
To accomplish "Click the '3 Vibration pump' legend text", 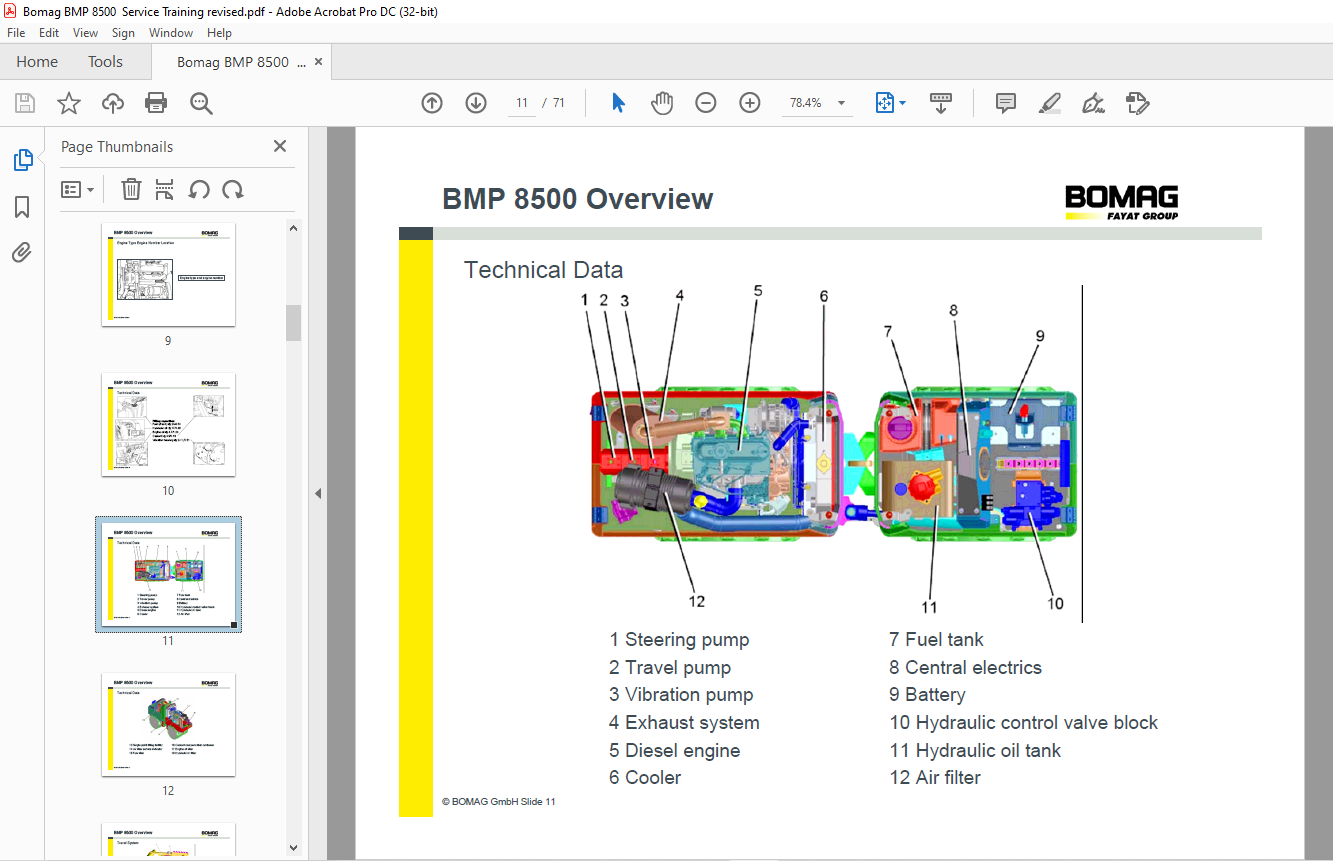I will pyautogui.click(x=681, y=695).
